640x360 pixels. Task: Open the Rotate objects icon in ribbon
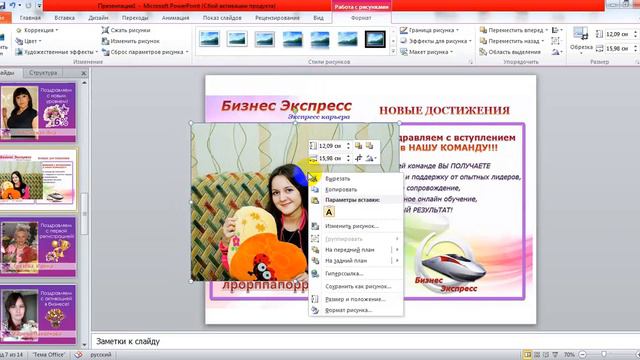tap(557, 52)
